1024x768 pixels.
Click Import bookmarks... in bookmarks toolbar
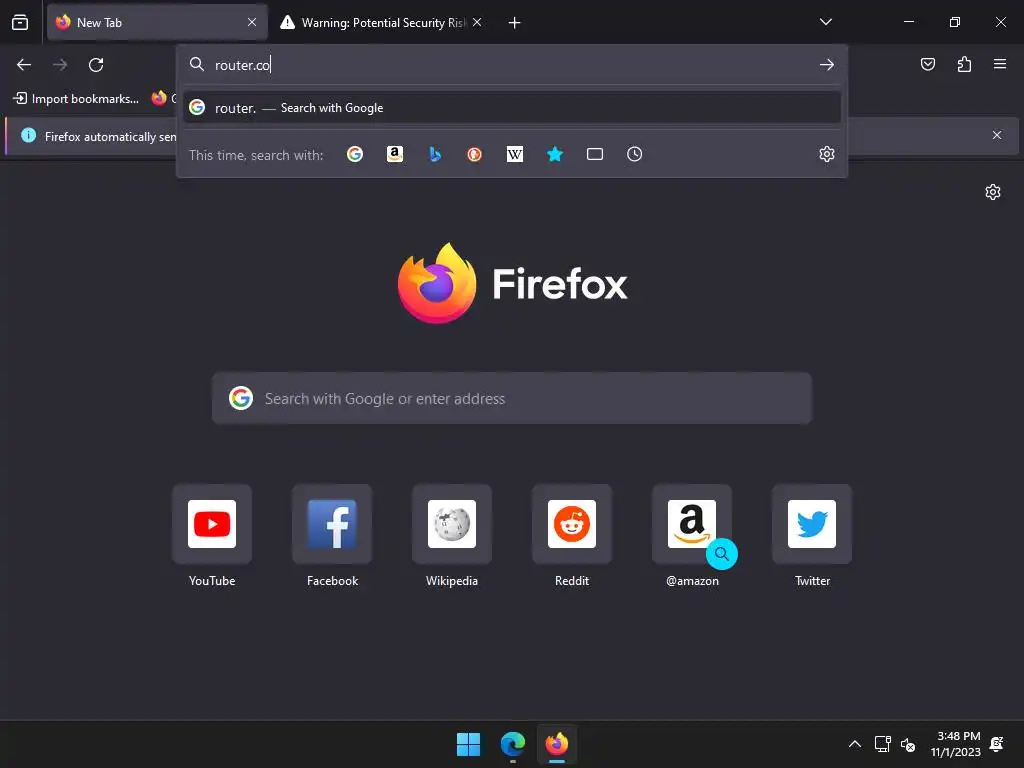76,99
